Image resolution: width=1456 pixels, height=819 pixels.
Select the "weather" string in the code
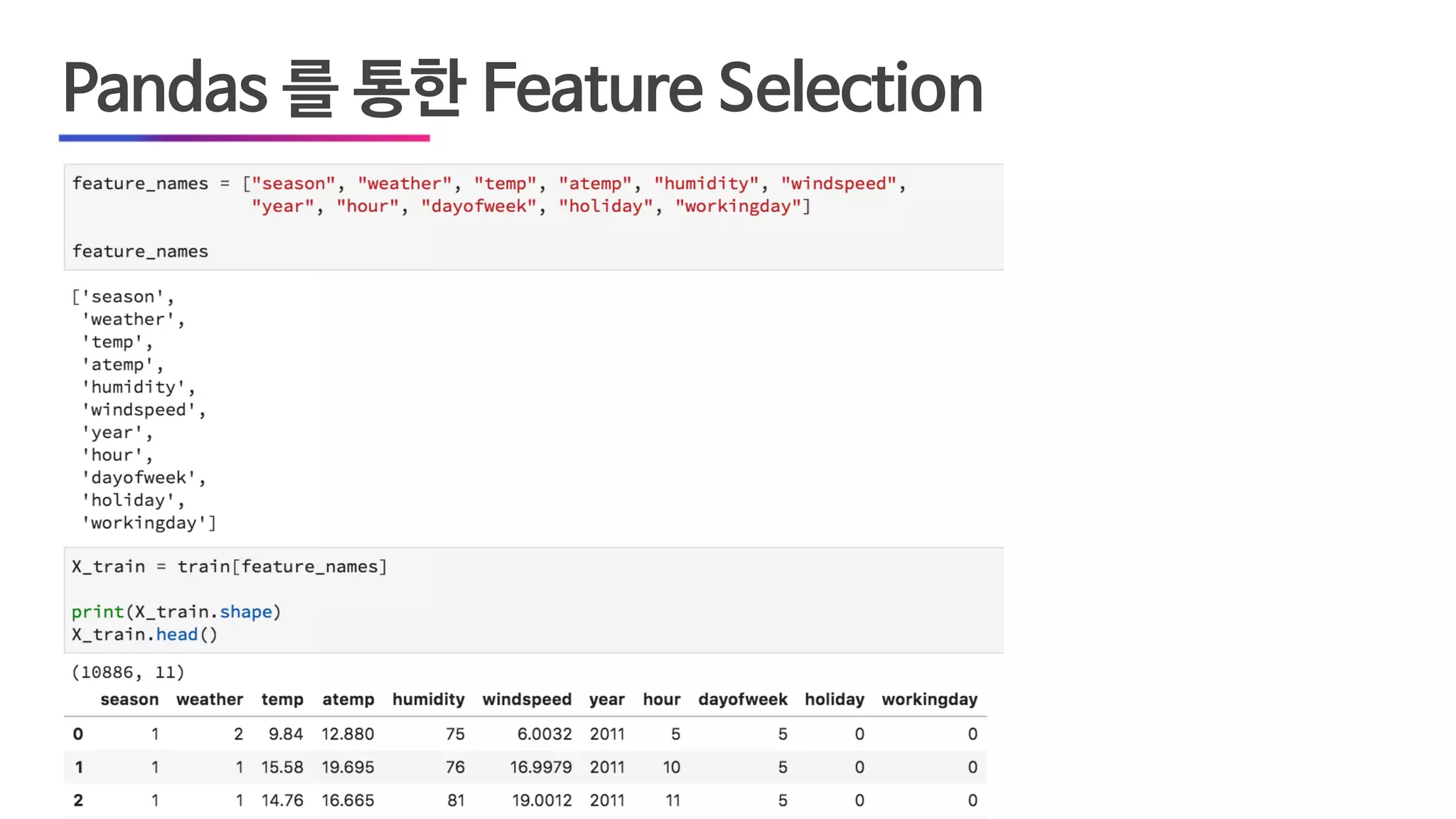coord(405,183)
